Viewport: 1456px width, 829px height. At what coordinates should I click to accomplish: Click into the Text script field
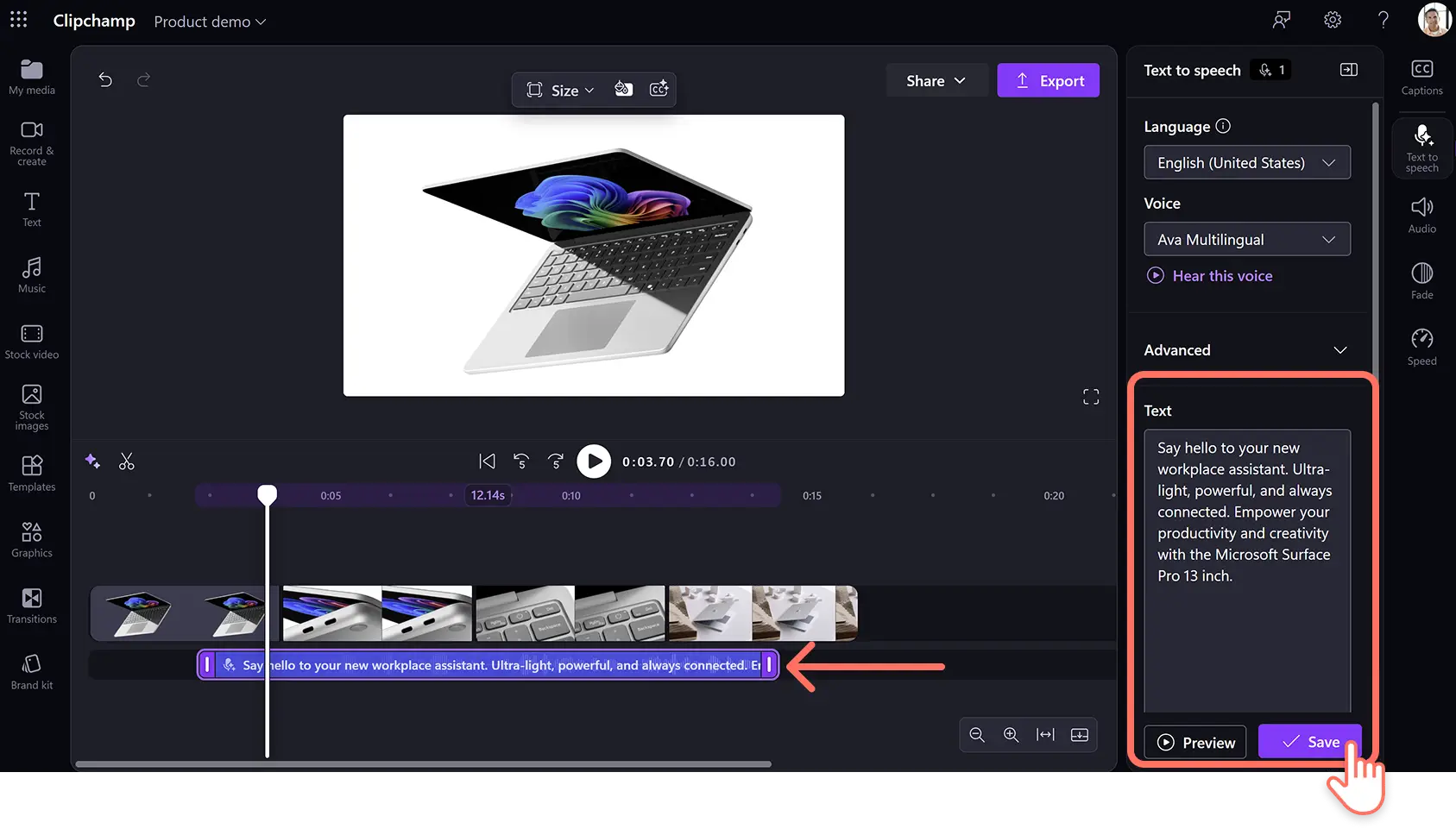click(x=1247, y=571)
